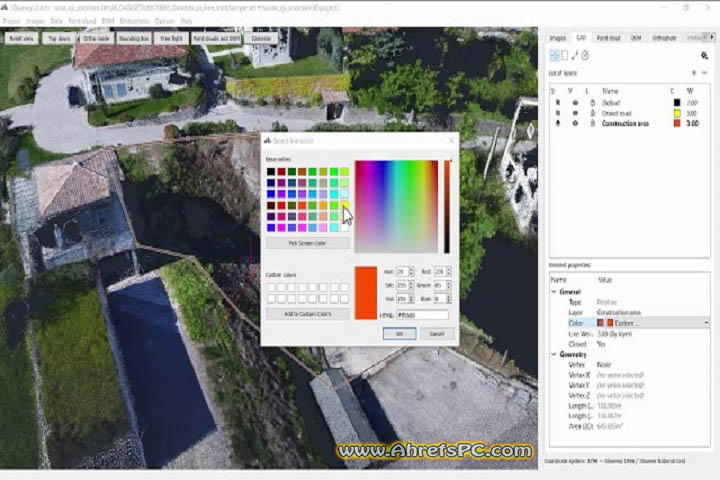Viewport: 720px width, 480px height.
Task: Increment the Hue spinner in color dialog
Action: (x=411, y=269)
